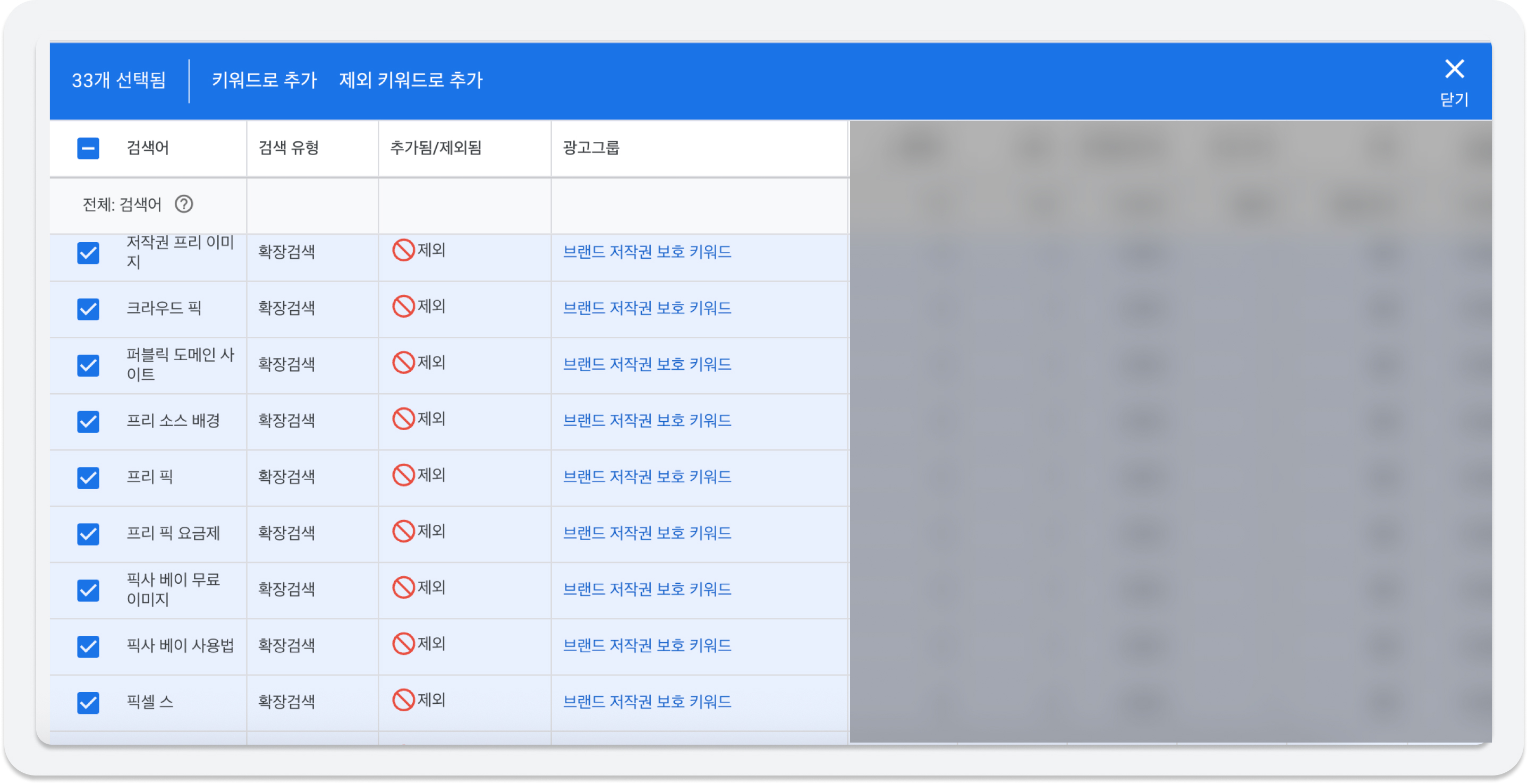Viewport: 1528px width, 784px height.
Task: Click the 검색 유형 column header
Action: point(289,148)
